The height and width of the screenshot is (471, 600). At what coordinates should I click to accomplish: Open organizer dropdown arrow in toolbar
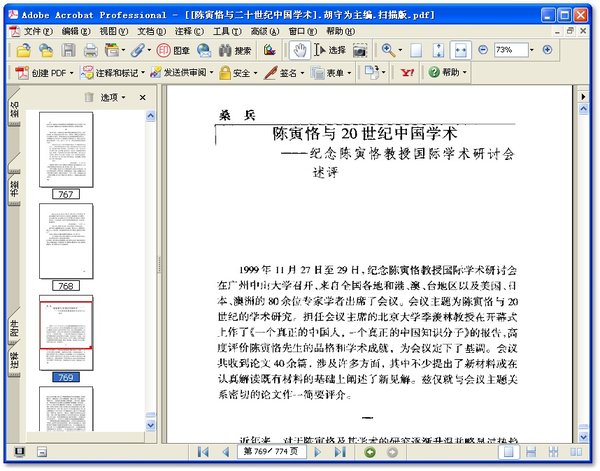point(123,50)
